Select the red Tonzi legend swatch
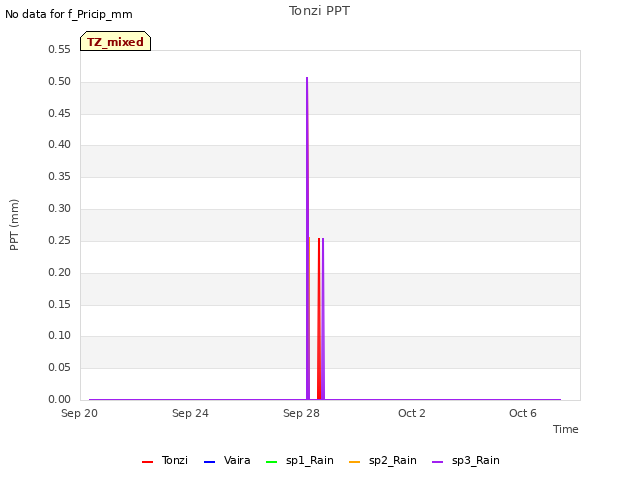 pyautogui.click(x=147, y=462)
